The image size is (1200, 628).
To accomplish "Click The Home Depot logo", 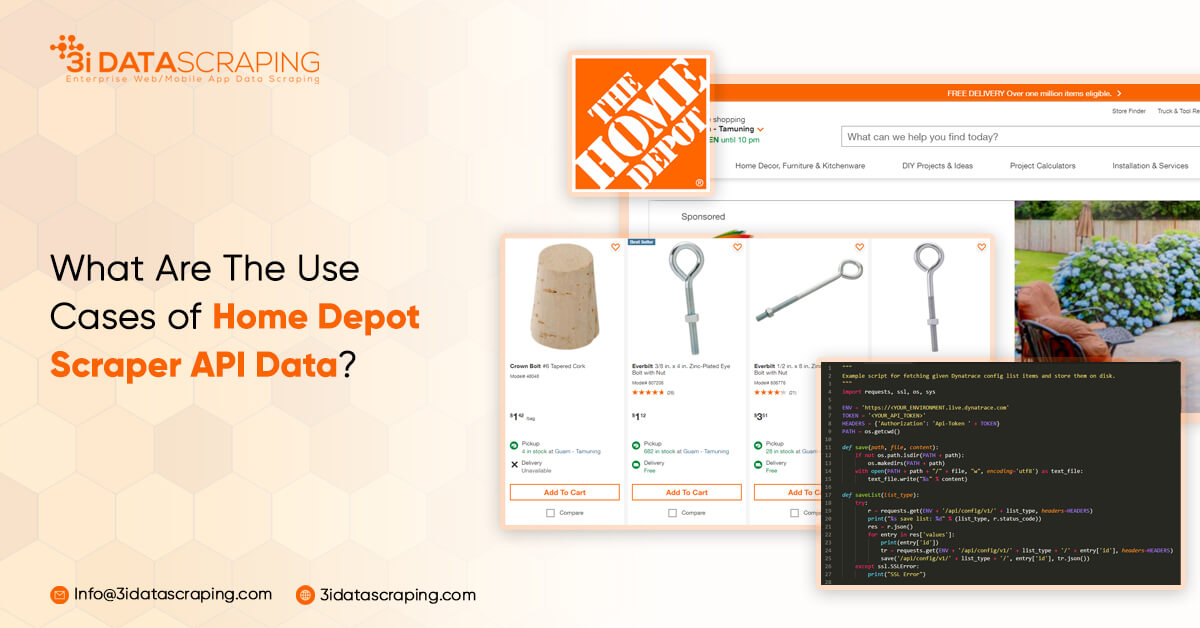I will pyautogui.click(x=640, y=123).
